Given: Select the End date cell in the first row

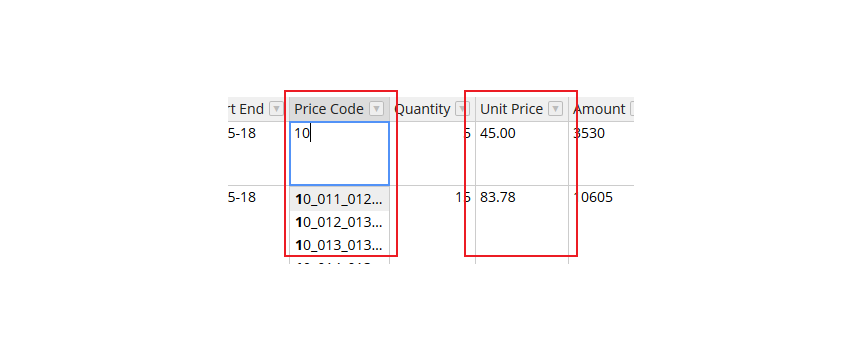Looking at the screenshot, I should coord(258,153).
